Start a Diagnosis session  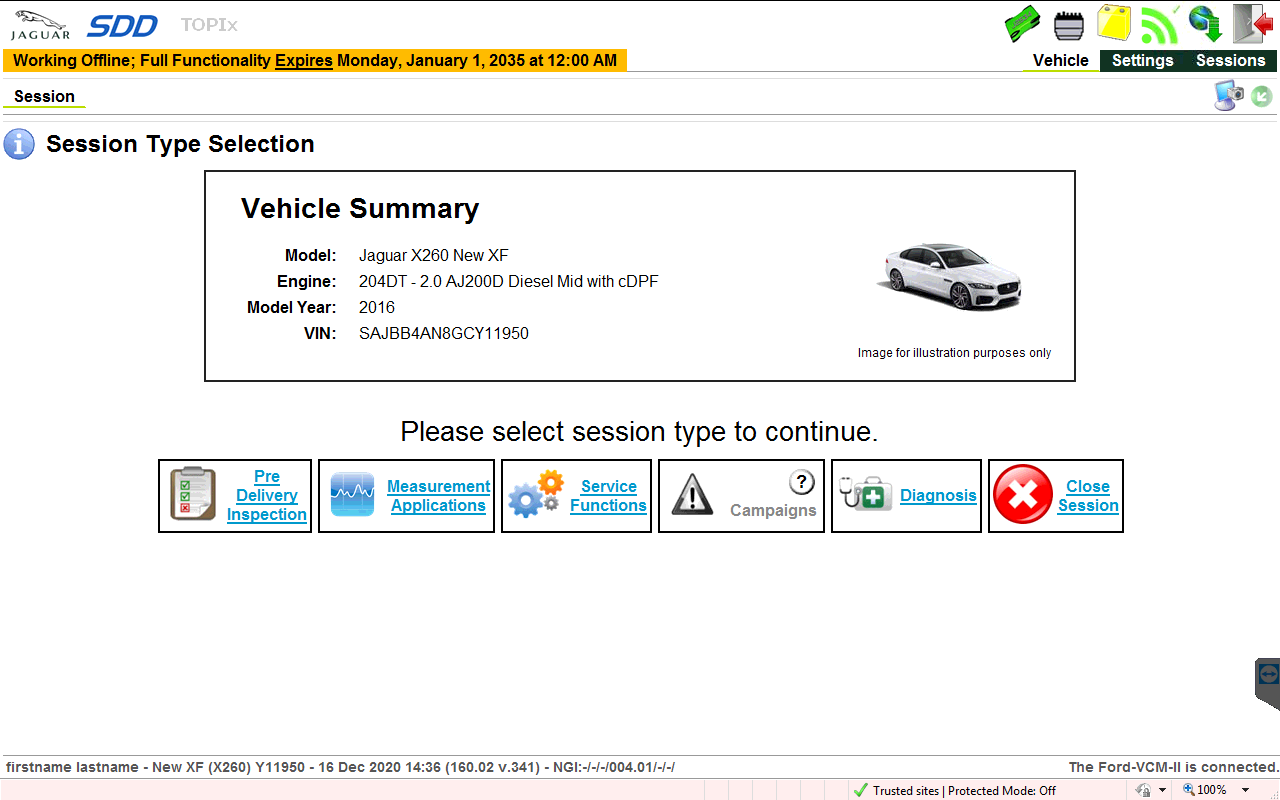[938, 495]
